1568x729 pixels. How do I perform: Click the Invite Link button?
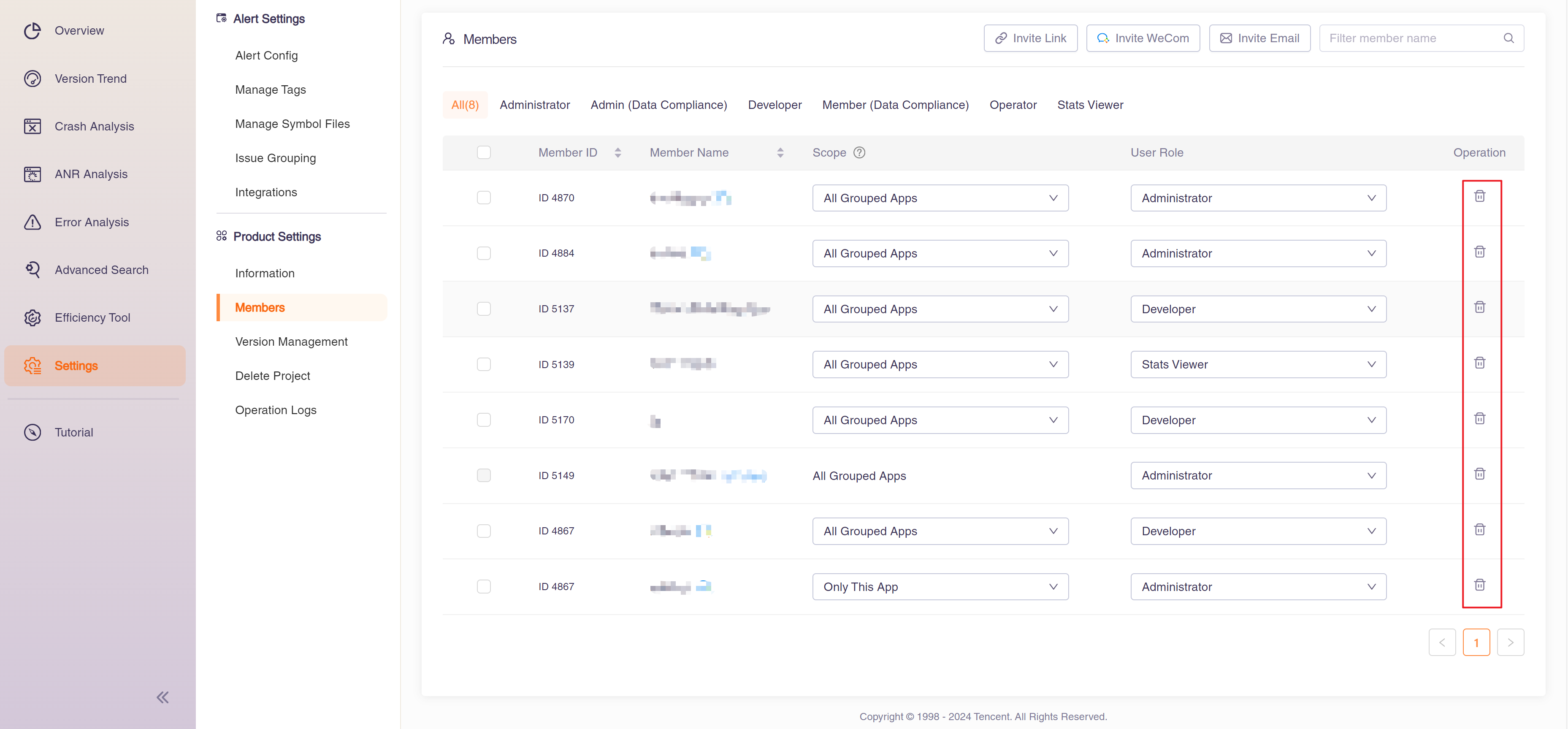tap(1030, 38)
